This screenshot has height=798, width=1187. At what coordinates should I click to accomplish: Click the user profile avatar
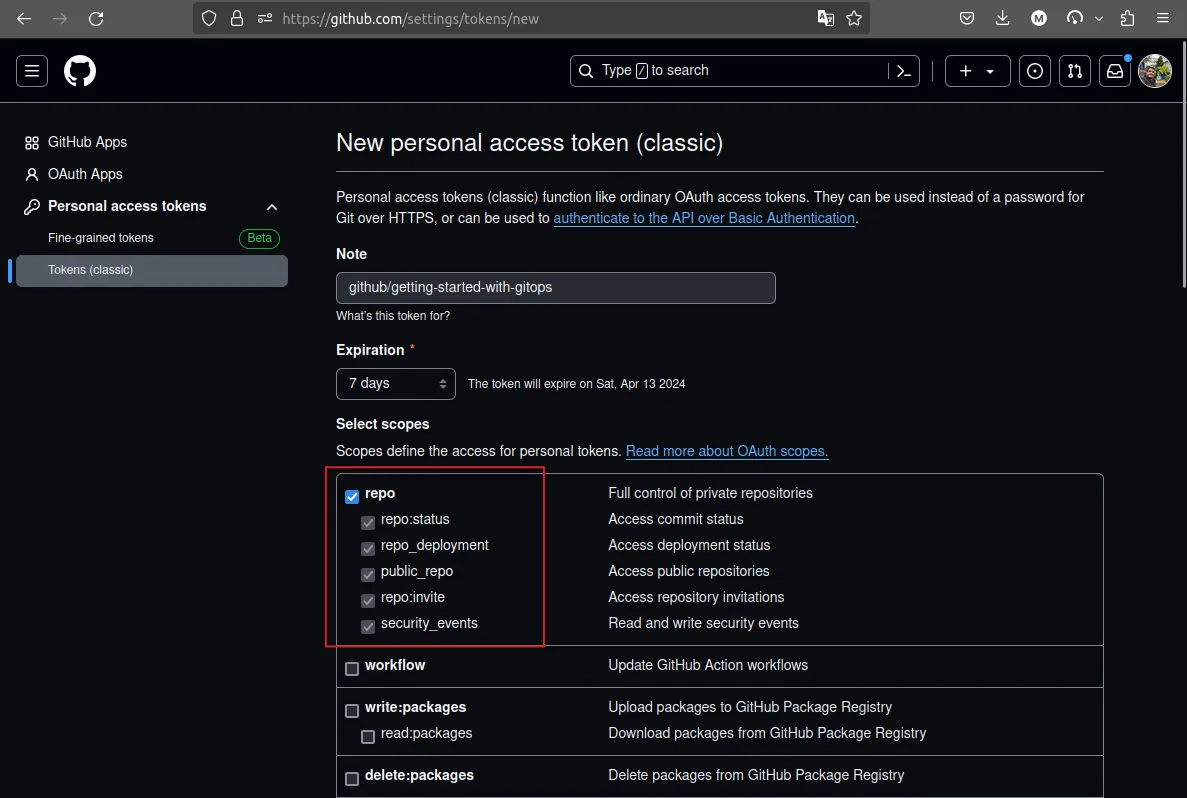(1155, 71)
